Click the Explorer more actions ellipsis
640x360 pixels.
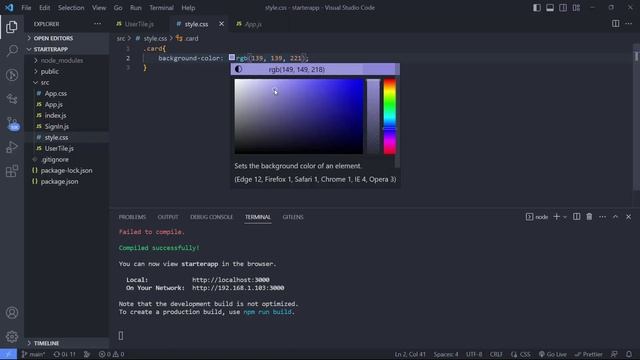click(98, 24)
